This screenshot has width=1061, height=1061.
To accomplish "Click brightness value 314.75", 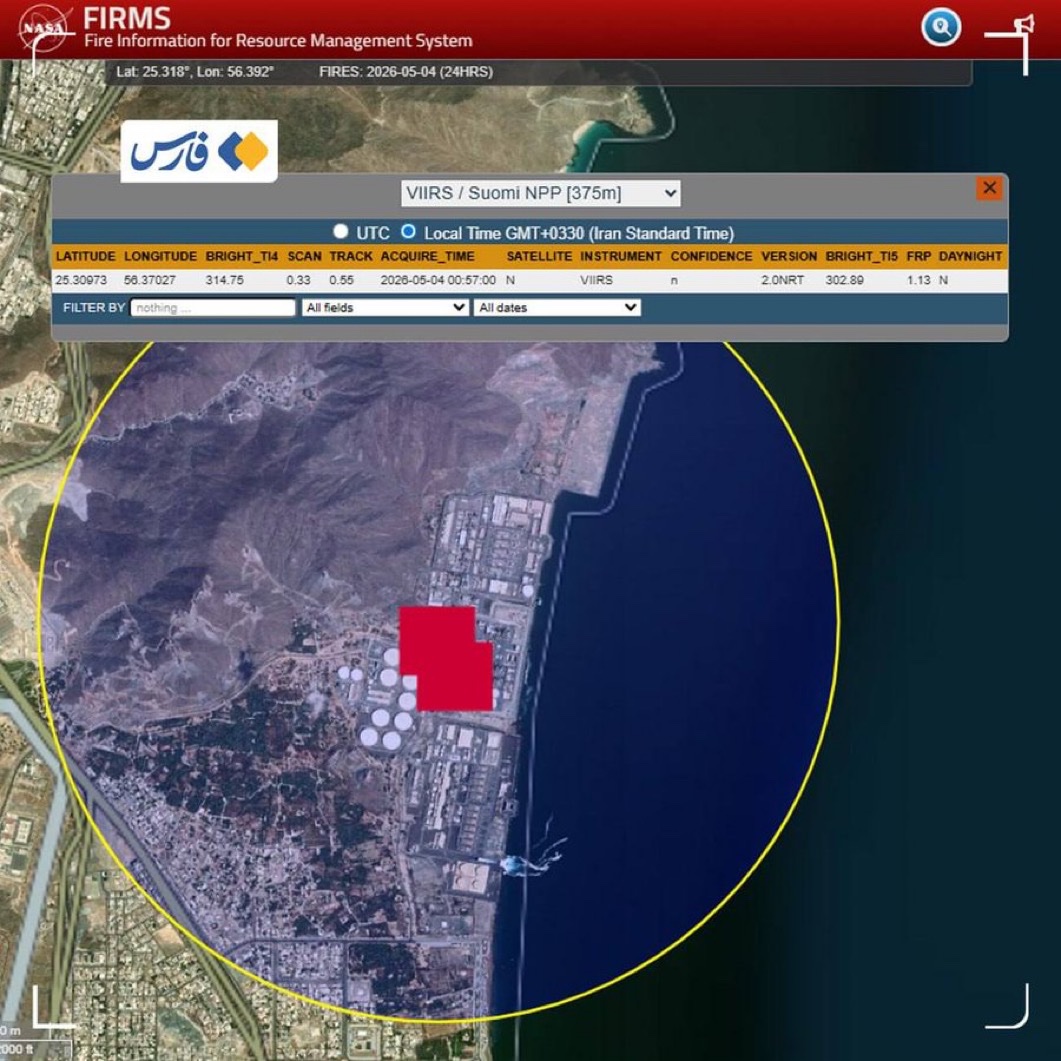I will tap(224, 280).
